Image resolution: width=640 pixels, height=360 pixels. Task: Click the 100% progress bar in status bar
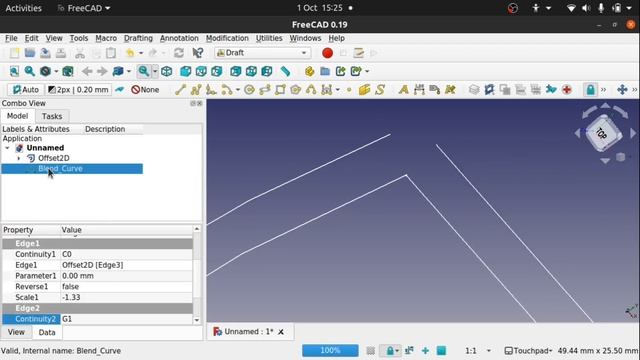pos(330,351)
